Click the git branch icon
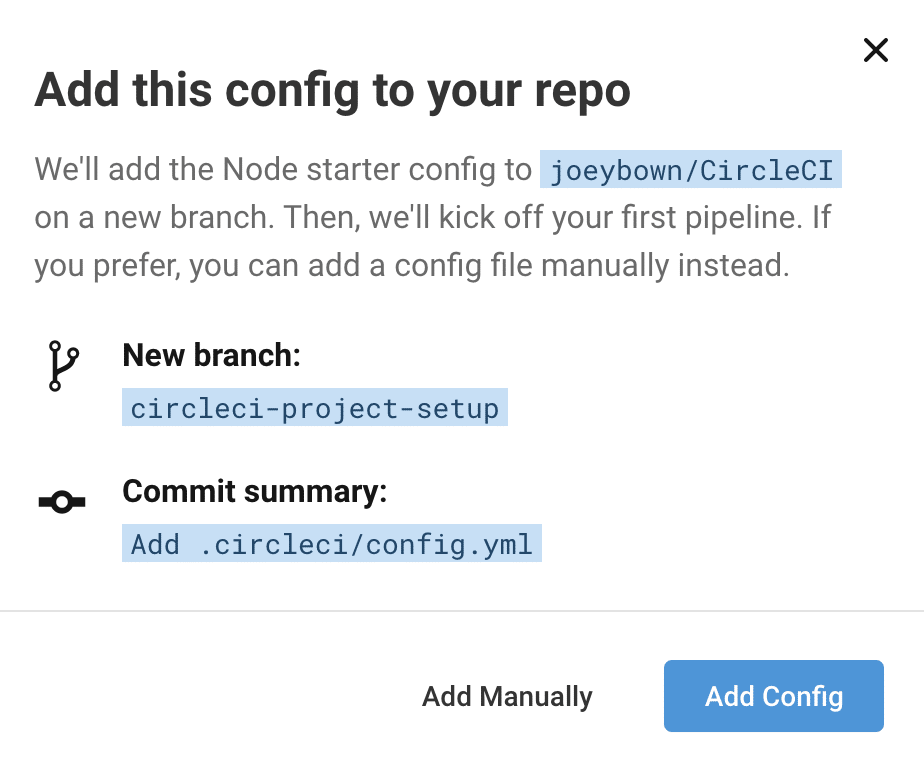924x774 pixels. click(x=62, y=366)
